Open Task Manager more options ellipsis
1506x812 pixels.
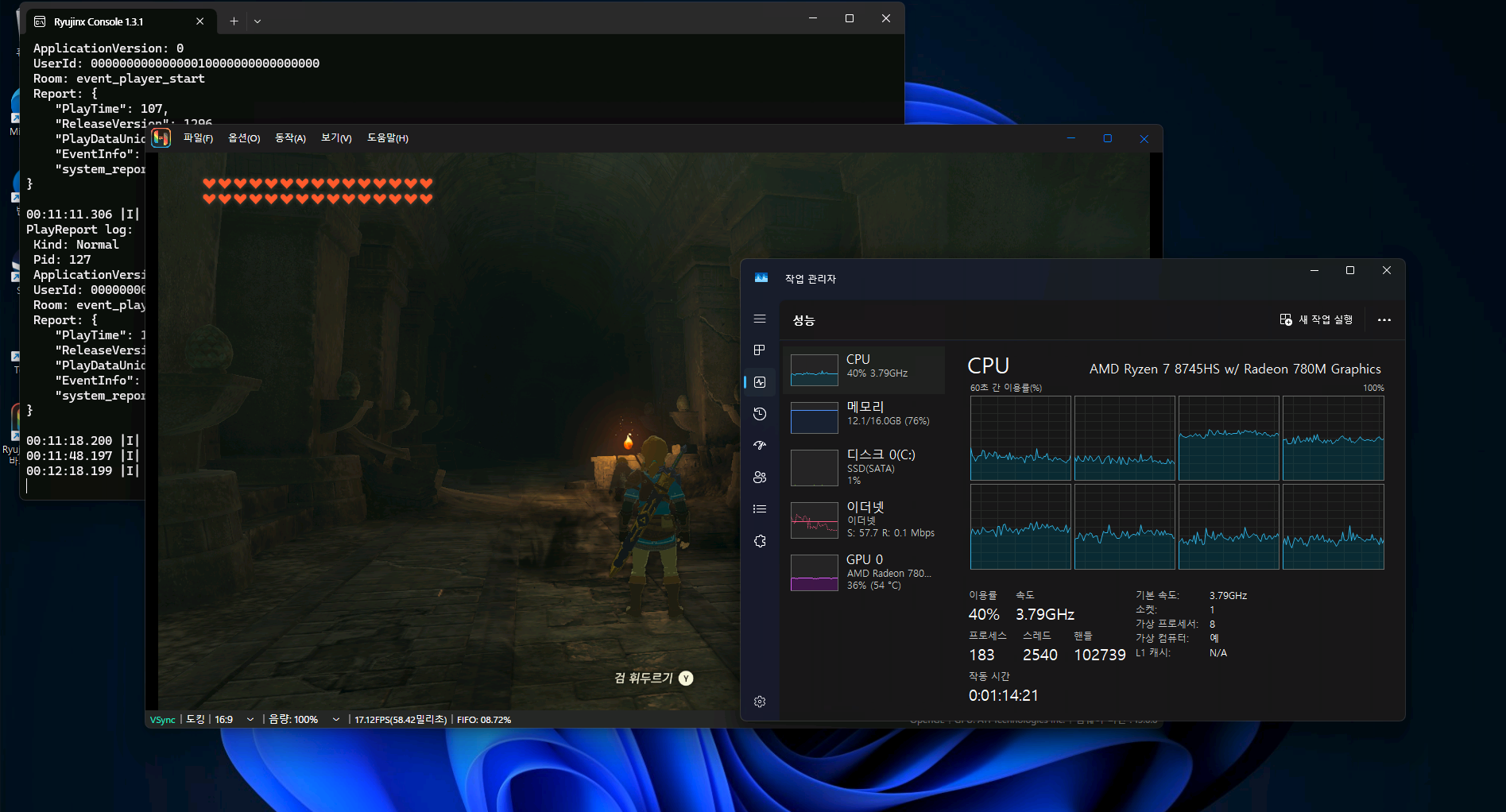[x=1384, y=319]
